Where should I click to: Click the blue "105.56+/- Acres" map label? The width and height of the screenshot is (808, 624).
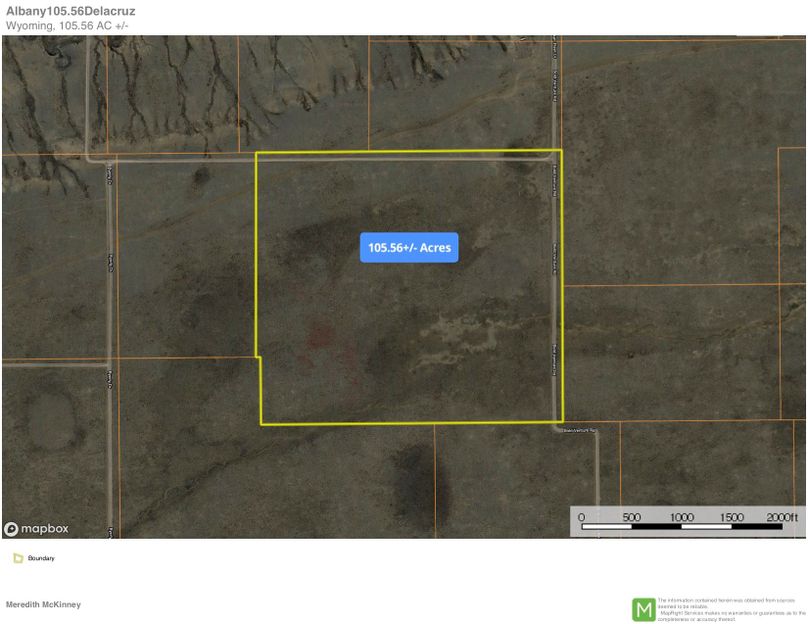pos(408,247)
